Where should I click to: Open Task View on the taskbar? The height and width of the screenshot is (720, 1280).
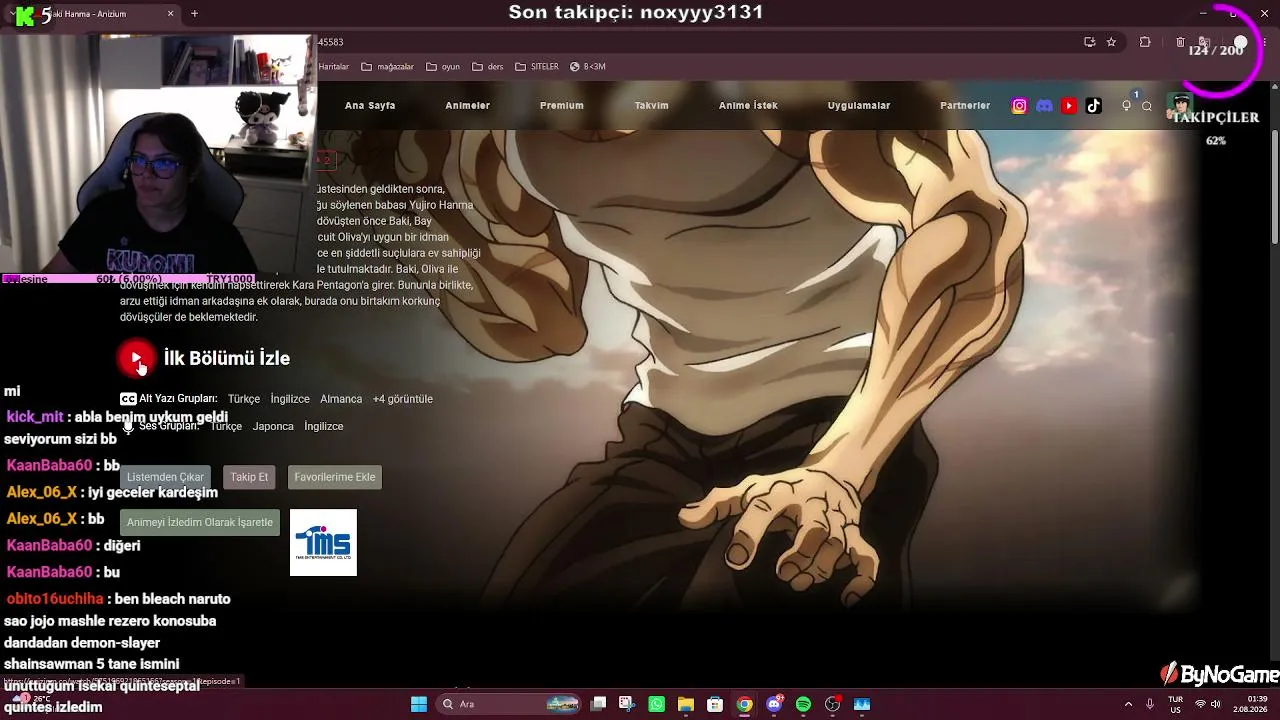pos(598,704)
